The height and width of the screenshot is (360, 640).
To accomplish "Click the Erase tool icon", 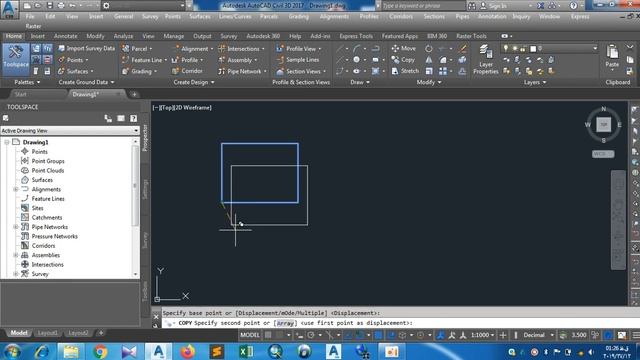I will point(462,49).
